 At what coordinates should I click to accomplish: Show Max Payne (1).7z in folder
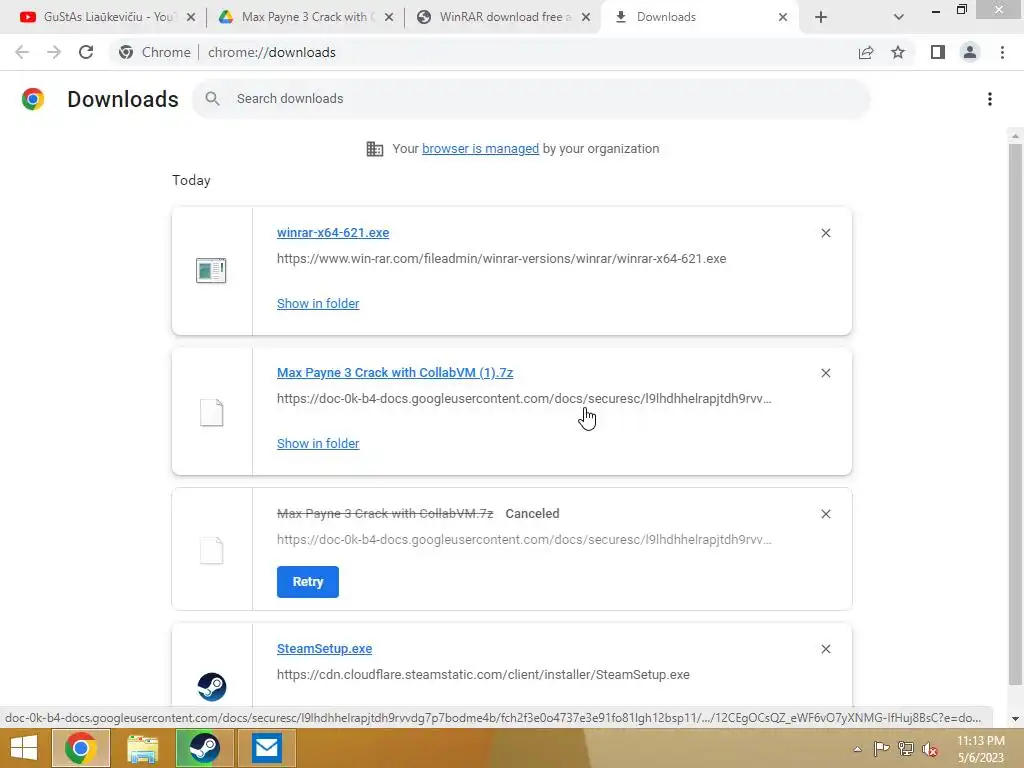(318, 443)
